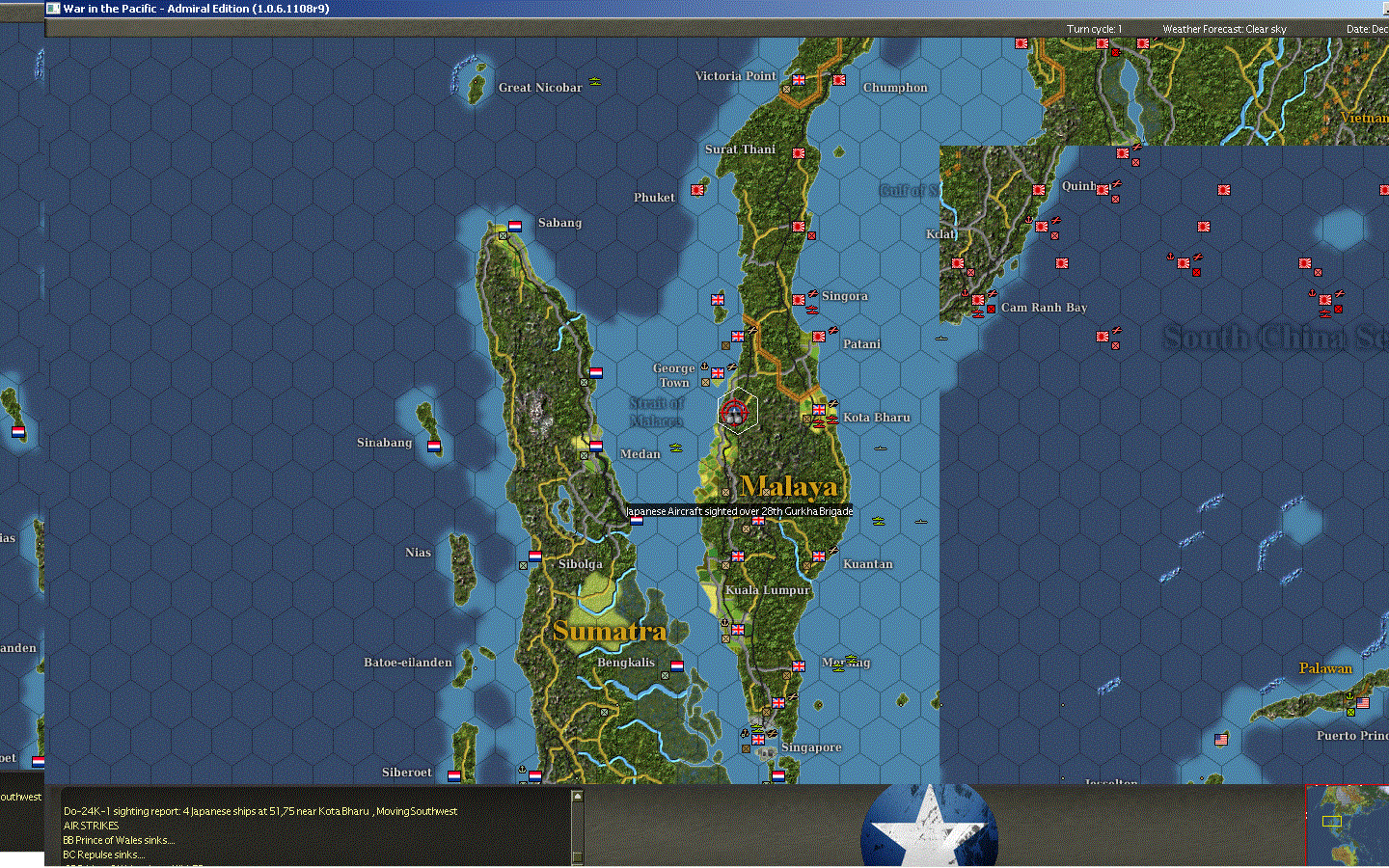Click the world minimap thumbnail
The width and height of the screenshot is (1389, 868).
tap(1348, 826)
